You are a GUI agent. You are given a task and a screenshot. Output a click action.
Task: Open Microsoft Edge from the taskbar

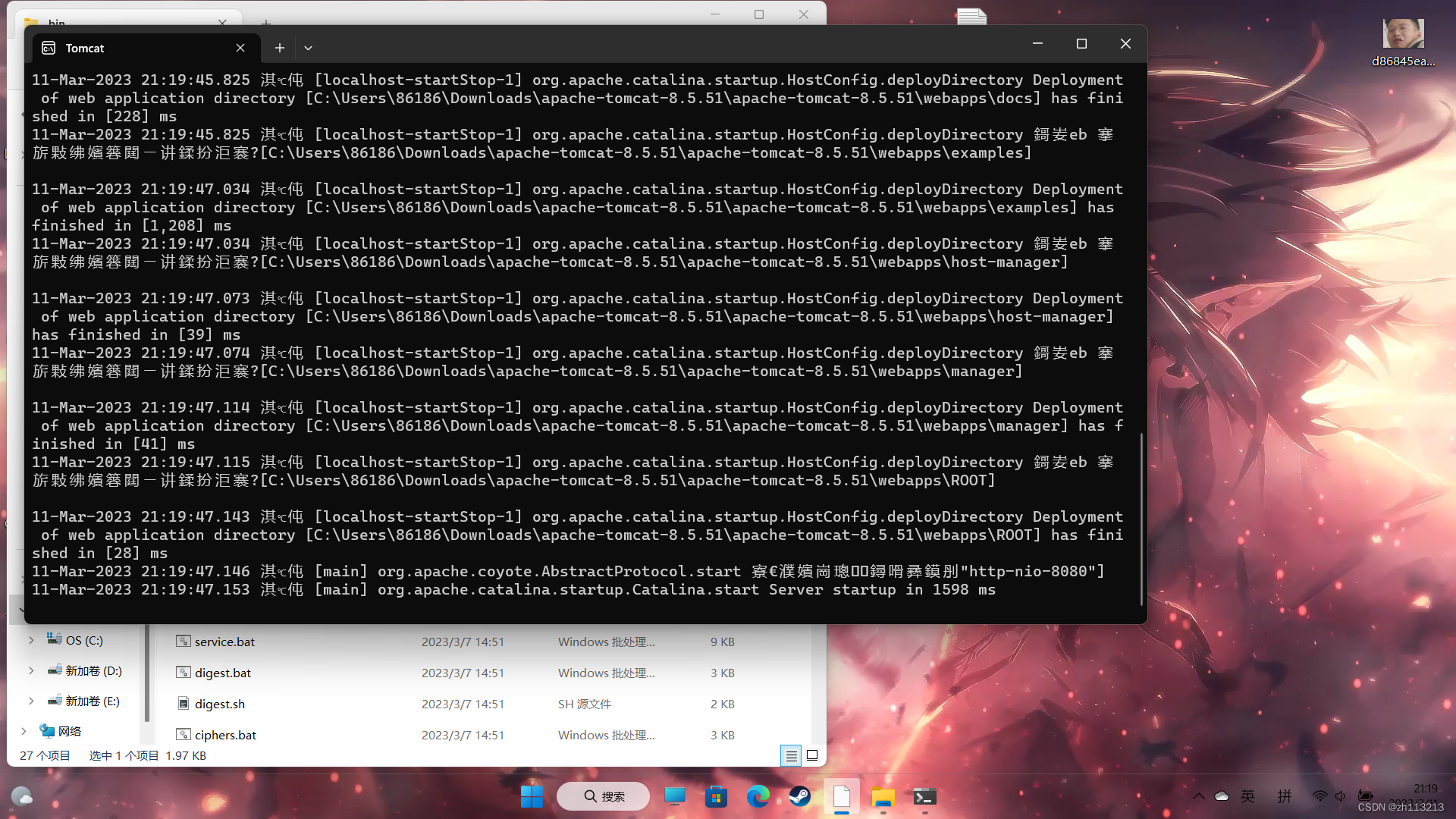click(758, 796)
